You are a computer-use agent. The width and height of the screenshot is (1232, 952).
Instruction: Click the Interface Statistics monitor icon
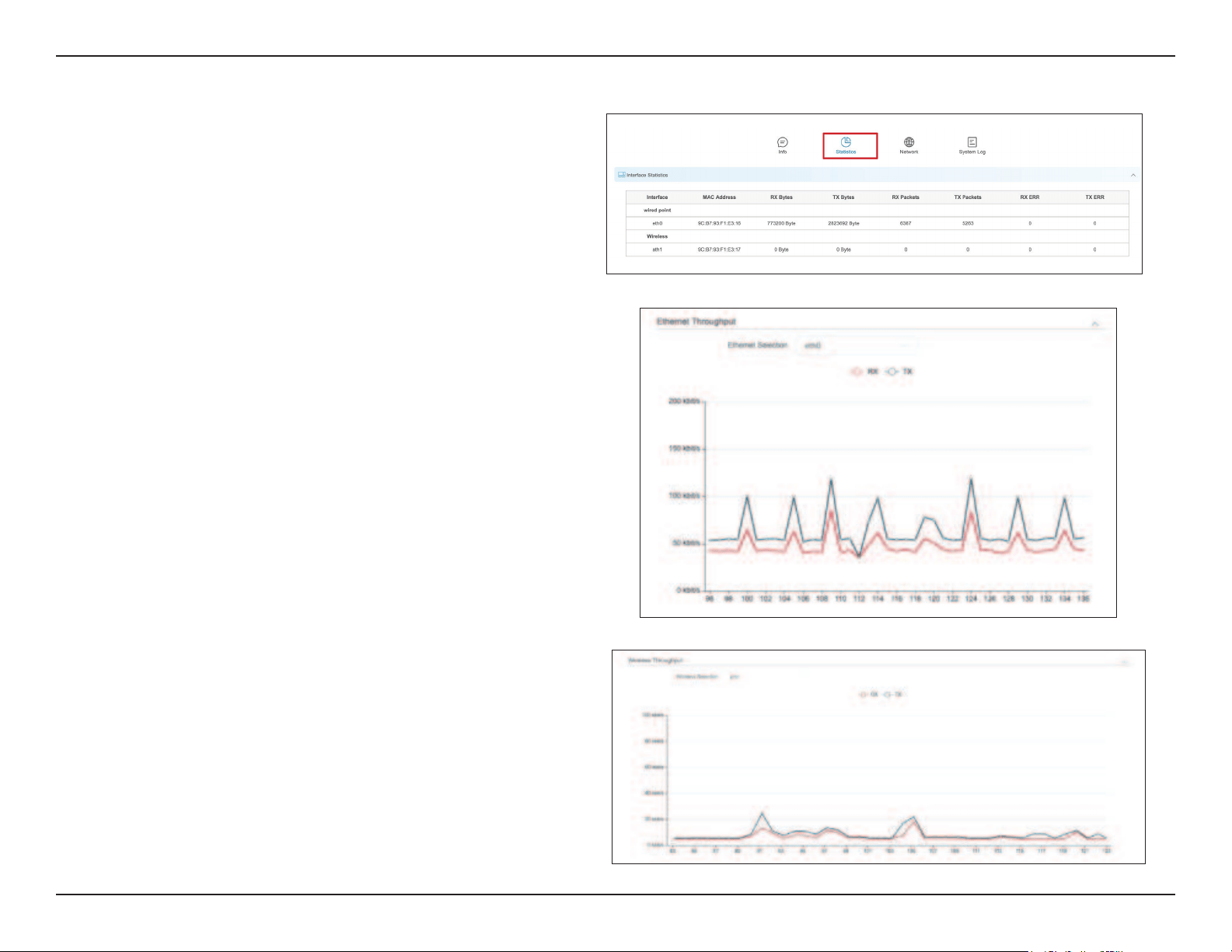click(x=621, y=175)
